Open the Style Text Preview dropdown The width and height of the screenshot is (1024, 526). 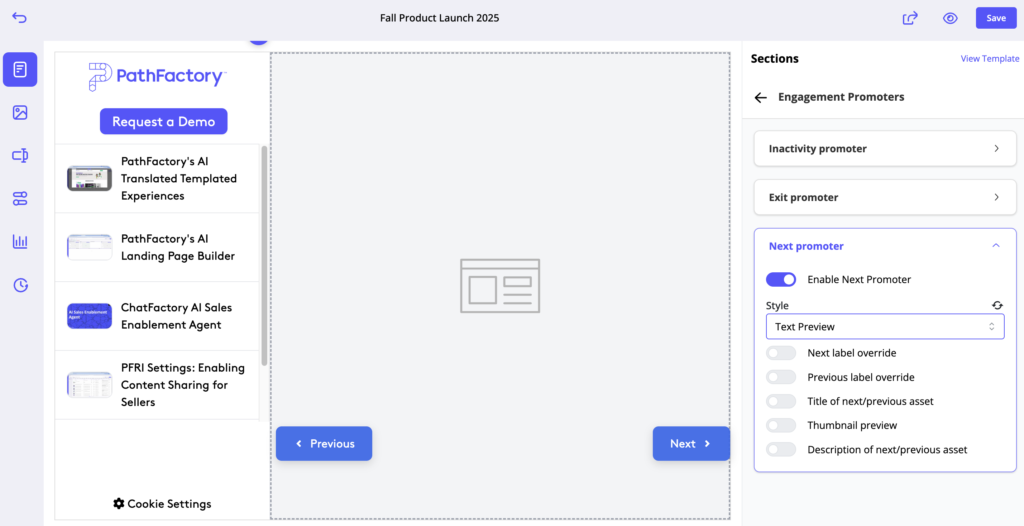tap(884, 327)
